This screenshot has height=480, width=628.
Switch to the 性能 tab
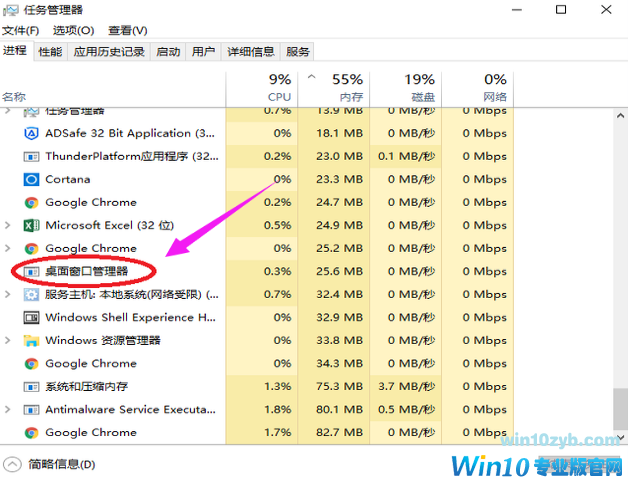point(51,52)
